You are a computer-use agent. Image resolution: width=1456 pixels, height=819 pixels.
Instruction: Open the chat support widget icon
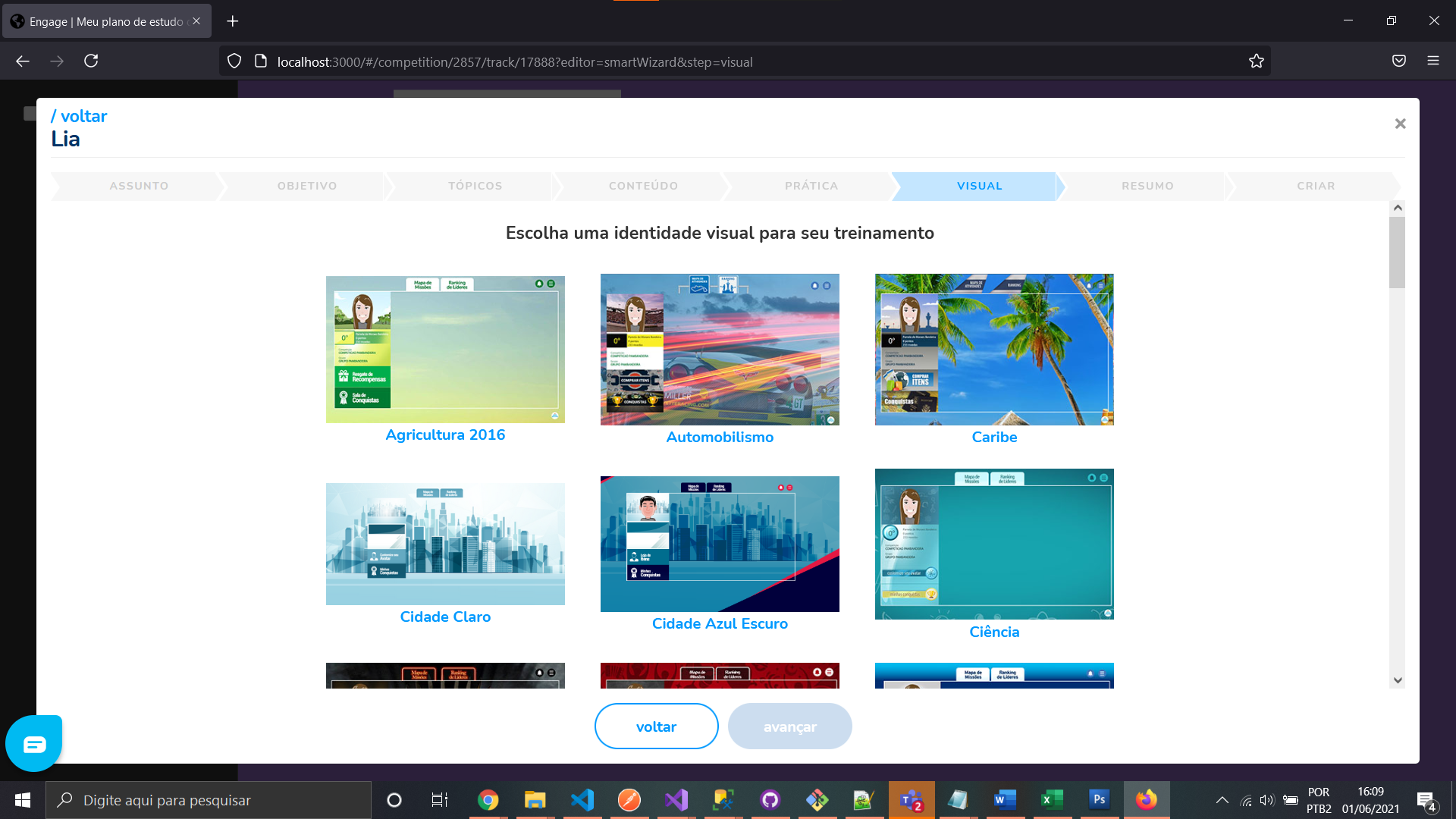point(34,744)
